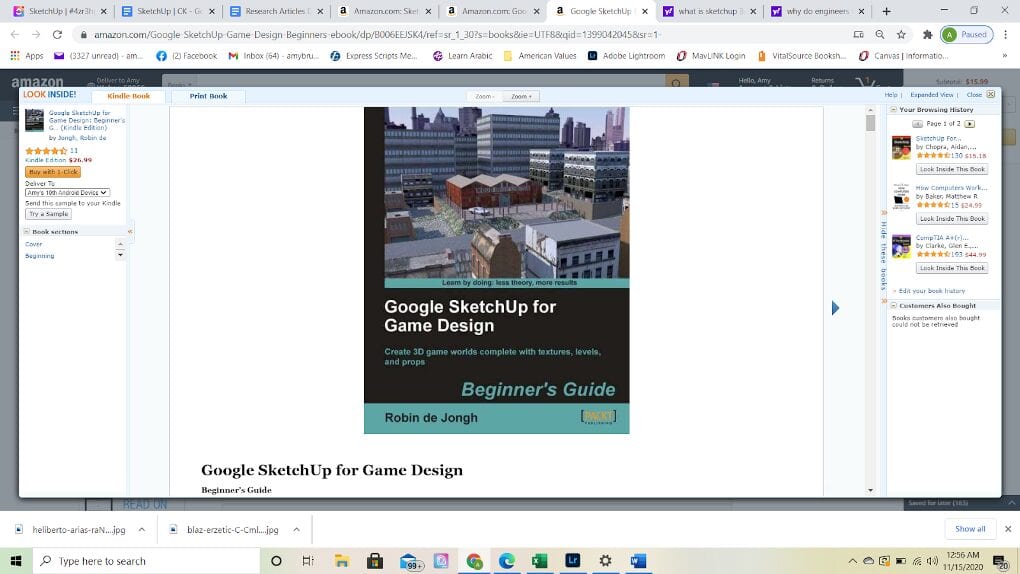Go to the previous browsing history page

pos(917,124)
